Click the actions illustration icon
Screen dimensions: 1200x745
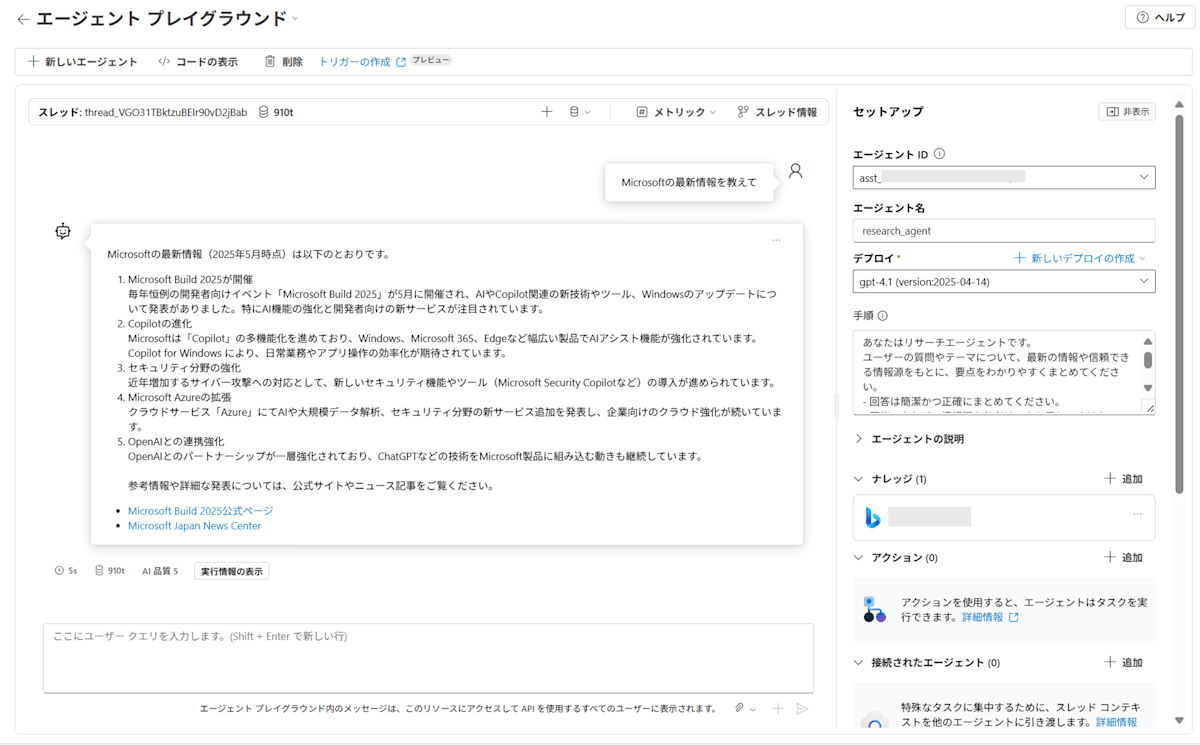[875, 609]
